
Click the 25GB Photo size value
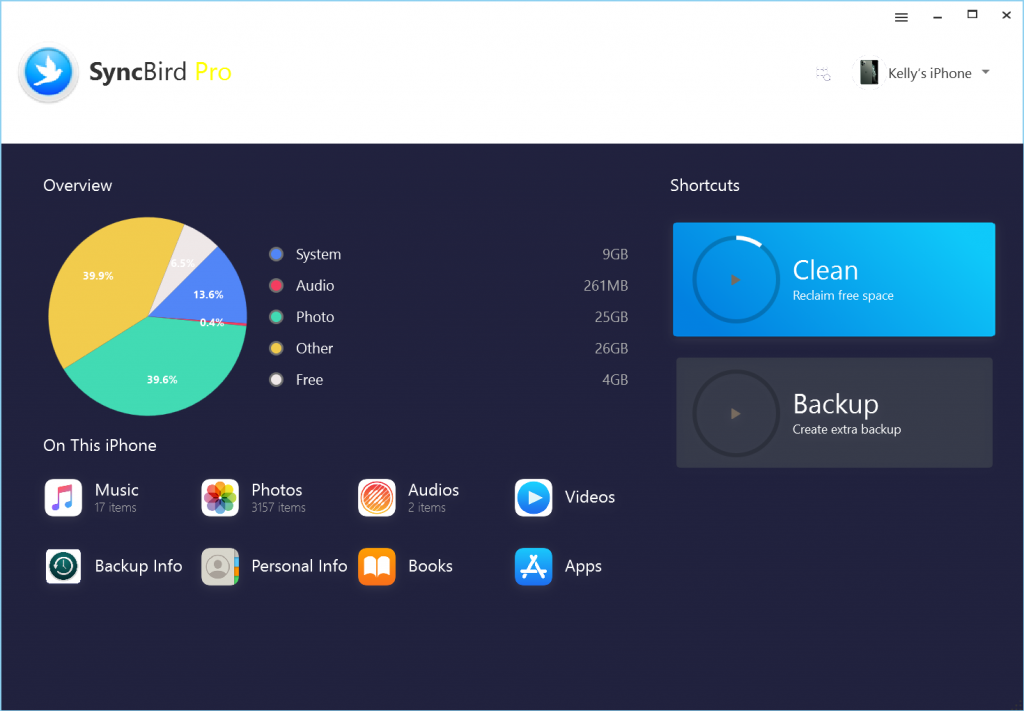[x=611, y=317]
